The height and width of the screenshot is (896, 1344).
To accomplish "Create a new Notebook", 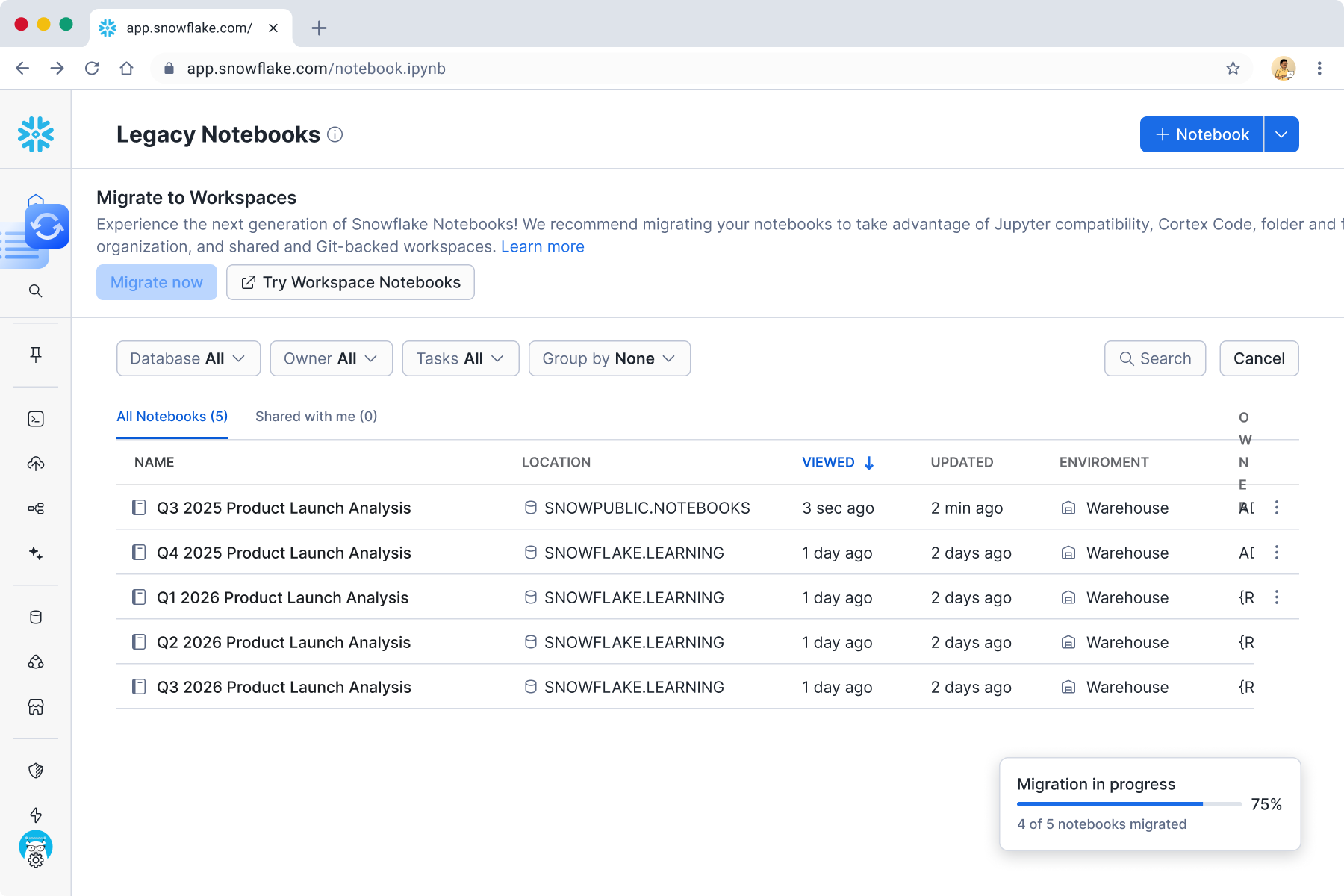I will click(1202, 134).
